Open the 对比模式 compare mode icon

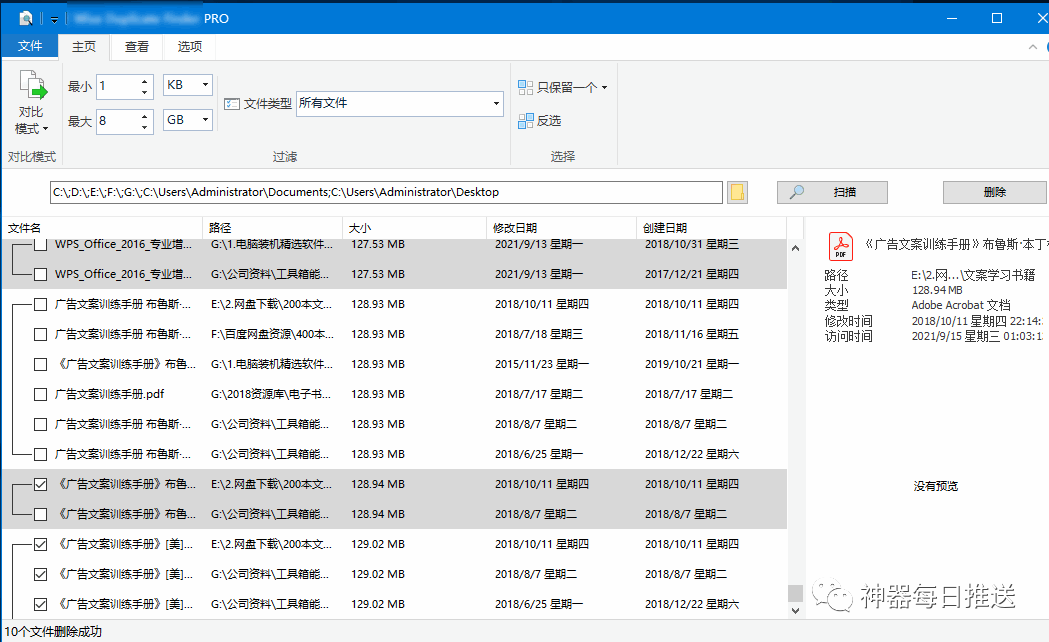(x=32, y=85)
